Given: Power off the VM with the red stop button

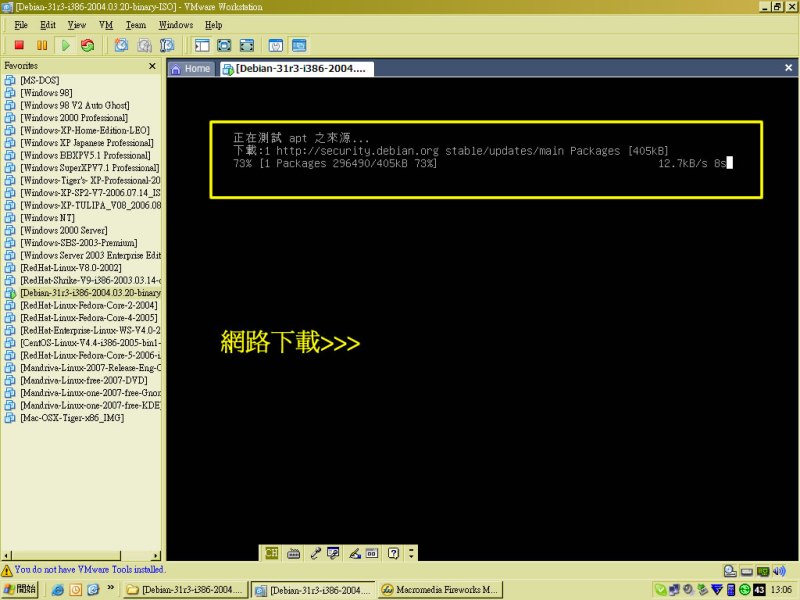Looking at the screenshot, I should click(19, 45).
